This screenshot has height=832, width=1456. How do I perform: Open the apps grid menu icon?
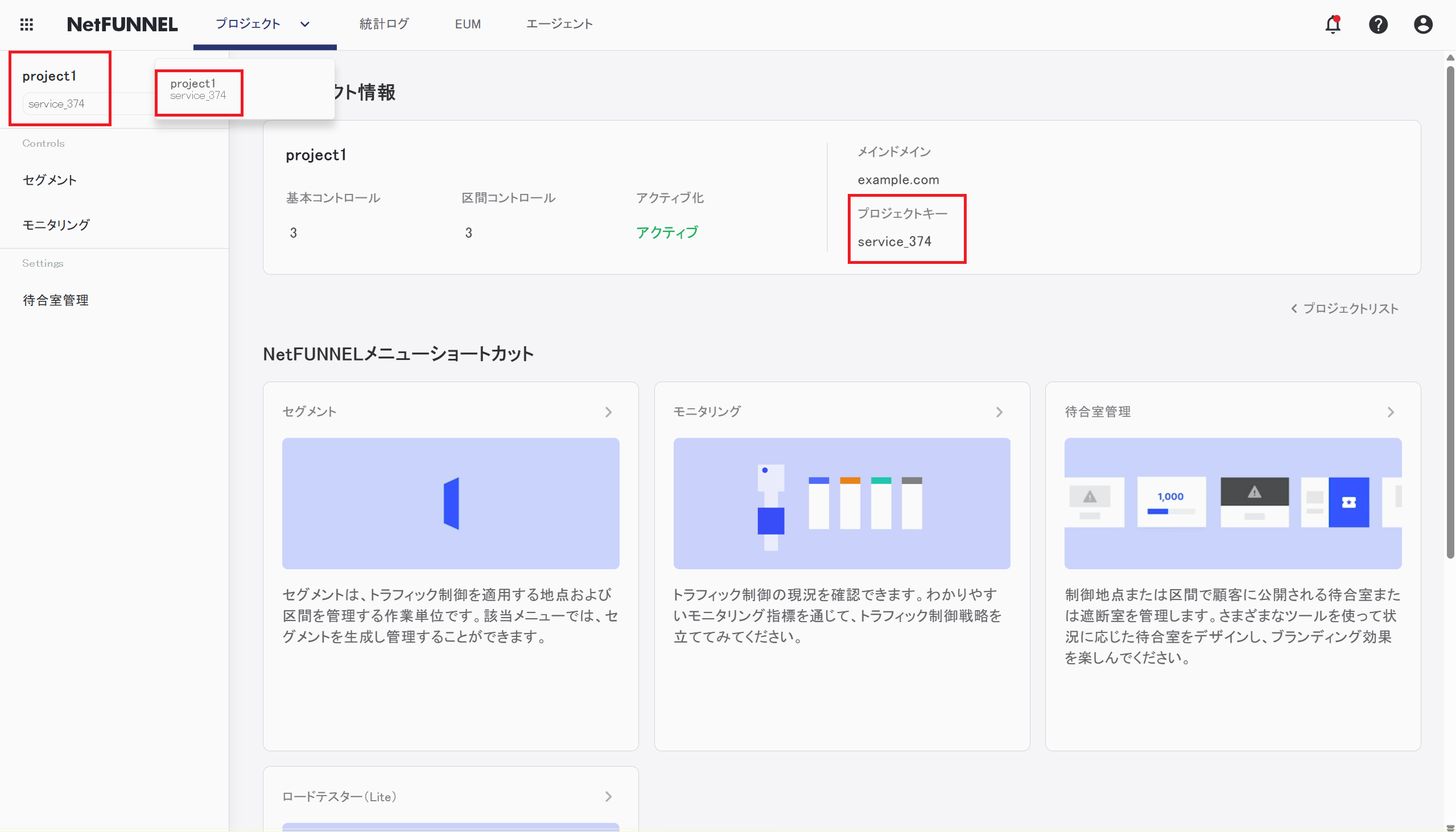pyautogui.click(x=26, y=24)
